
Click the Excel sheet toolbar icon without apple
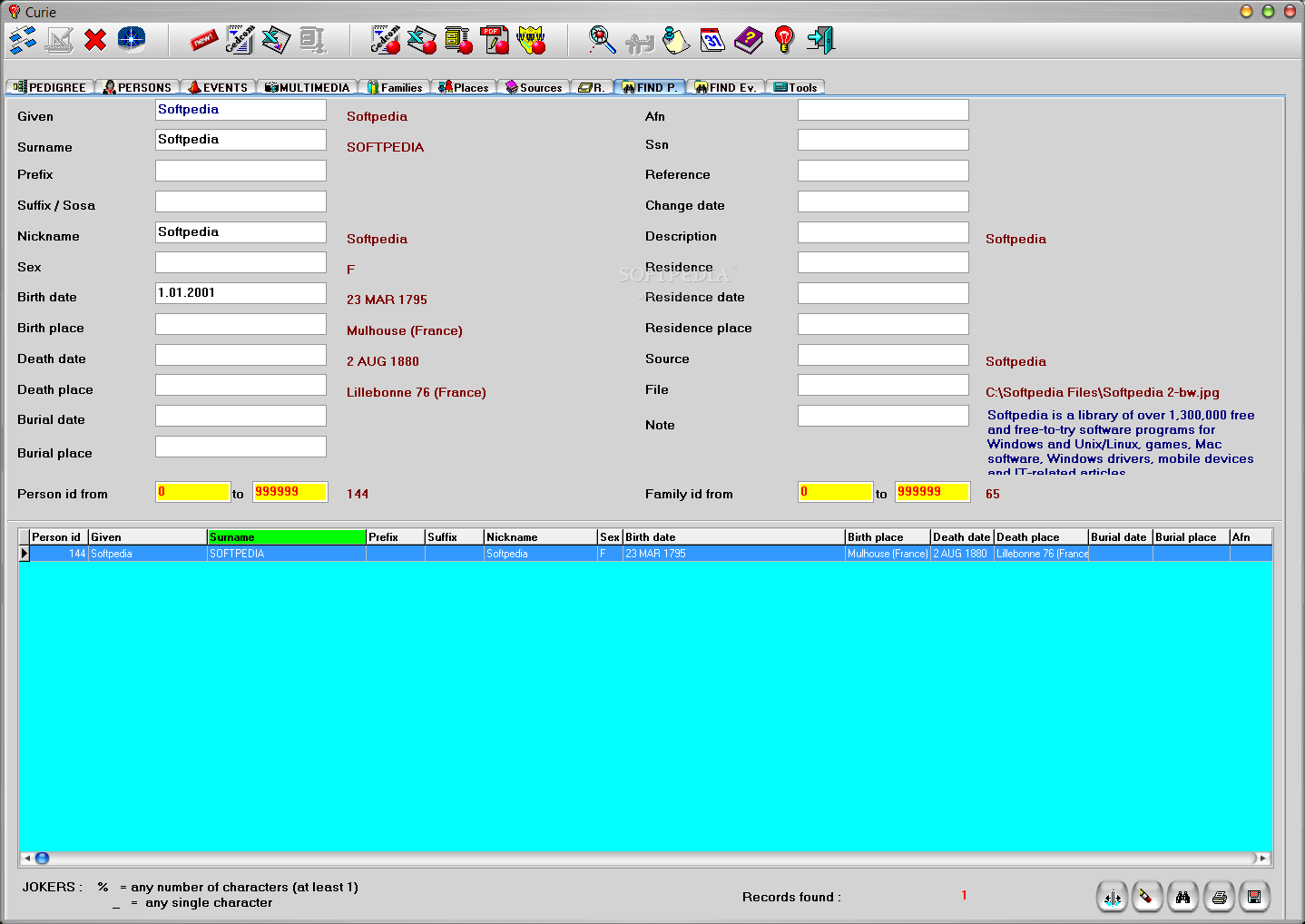click(x=276, y=40)
